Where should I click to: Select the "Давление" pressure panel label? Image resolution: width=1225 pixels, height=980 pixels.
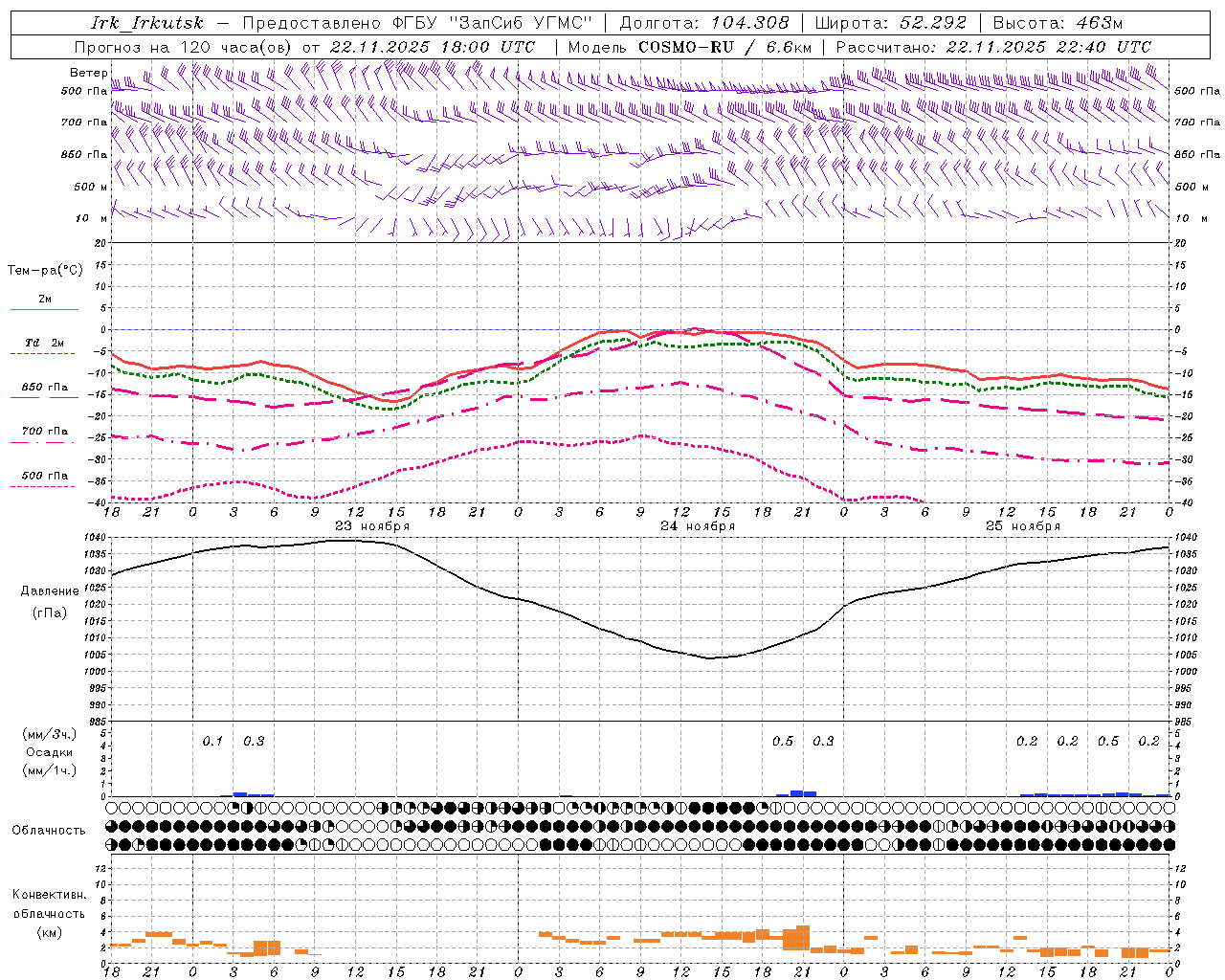coord(50,591)
